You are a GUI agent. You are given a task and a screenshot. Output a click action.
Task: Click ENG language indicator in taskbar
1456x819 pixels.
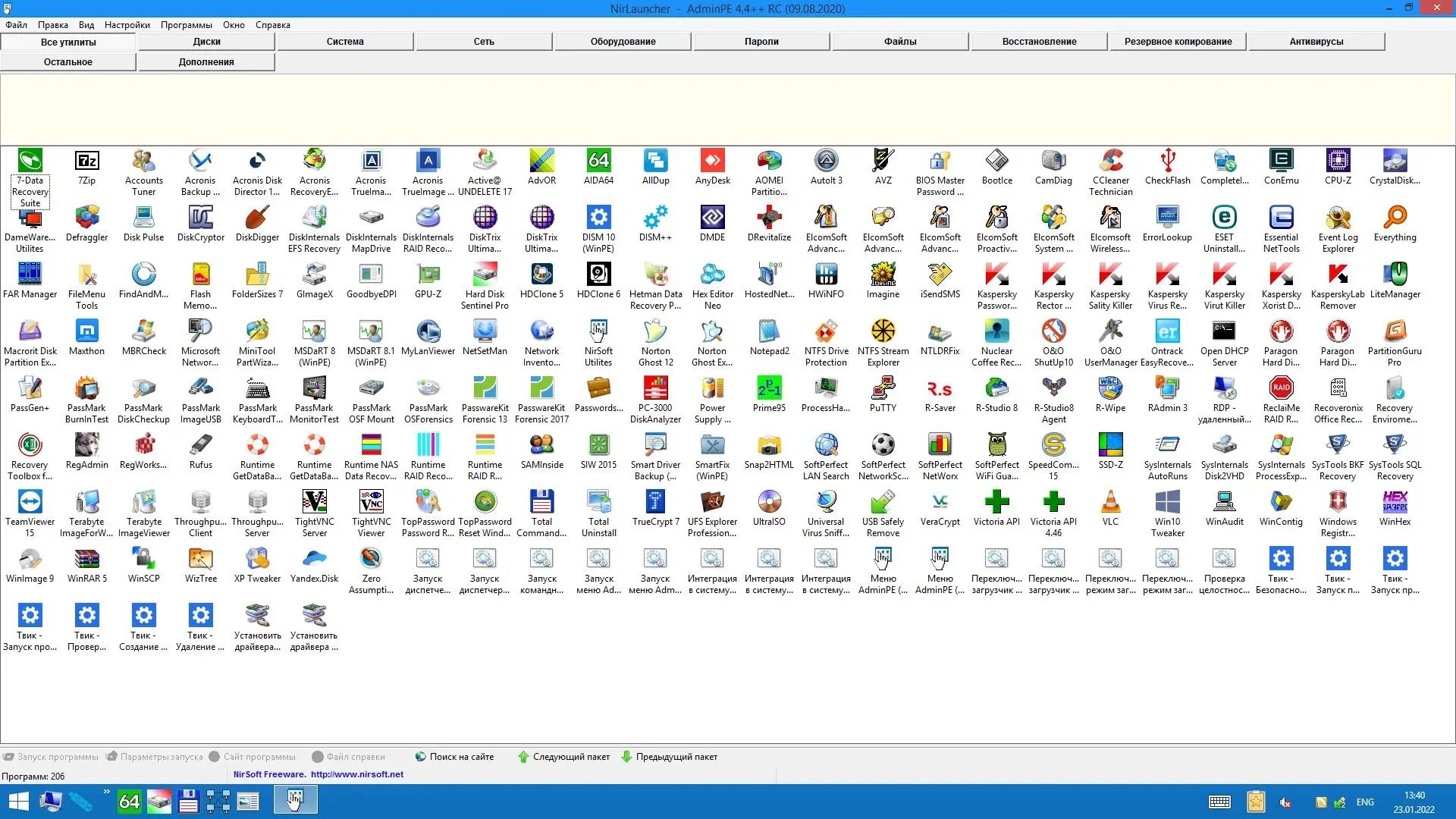[x=1365, y=802]
